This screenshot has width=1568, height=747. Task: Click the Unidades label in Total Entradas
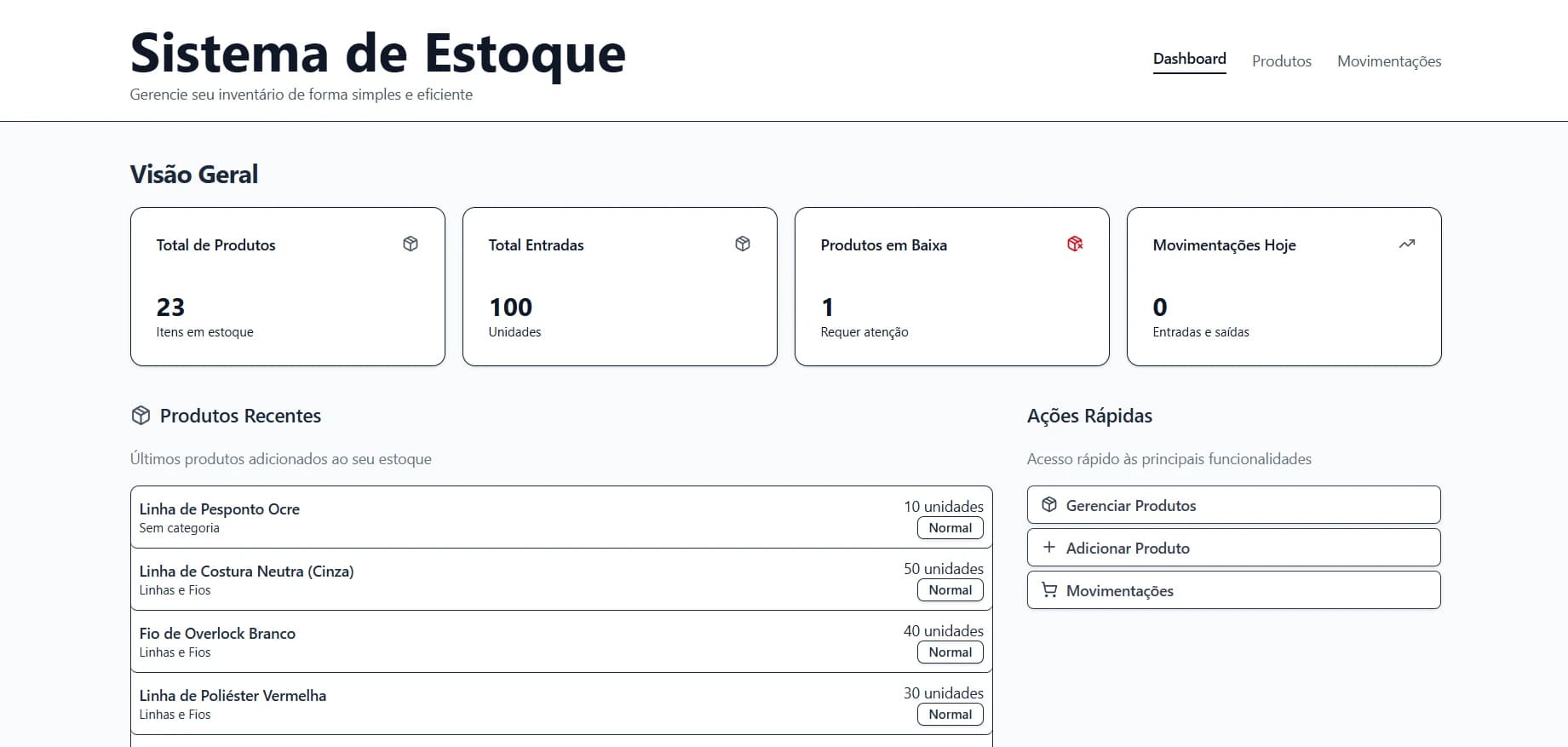pyautogui.click(x=514, y=332)
